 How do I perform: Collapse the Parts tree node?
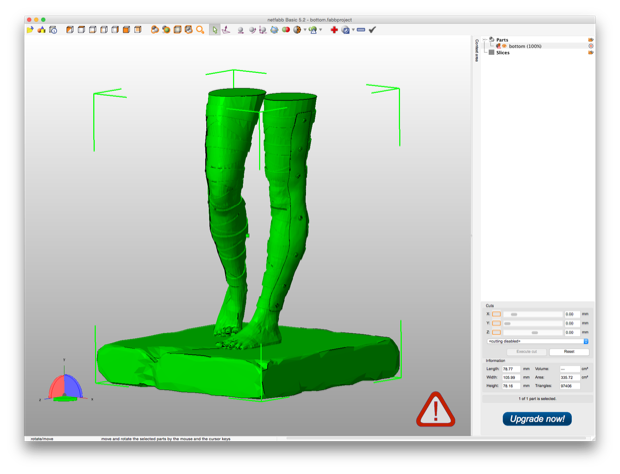(x=486, y=40)
